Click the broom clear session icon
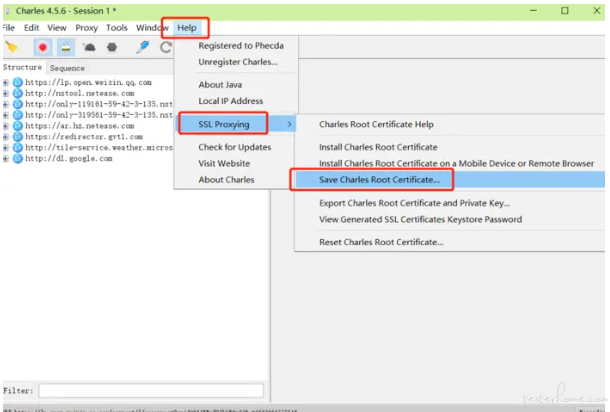The width and height of the screenshot is (610, 412). (11, 47)
